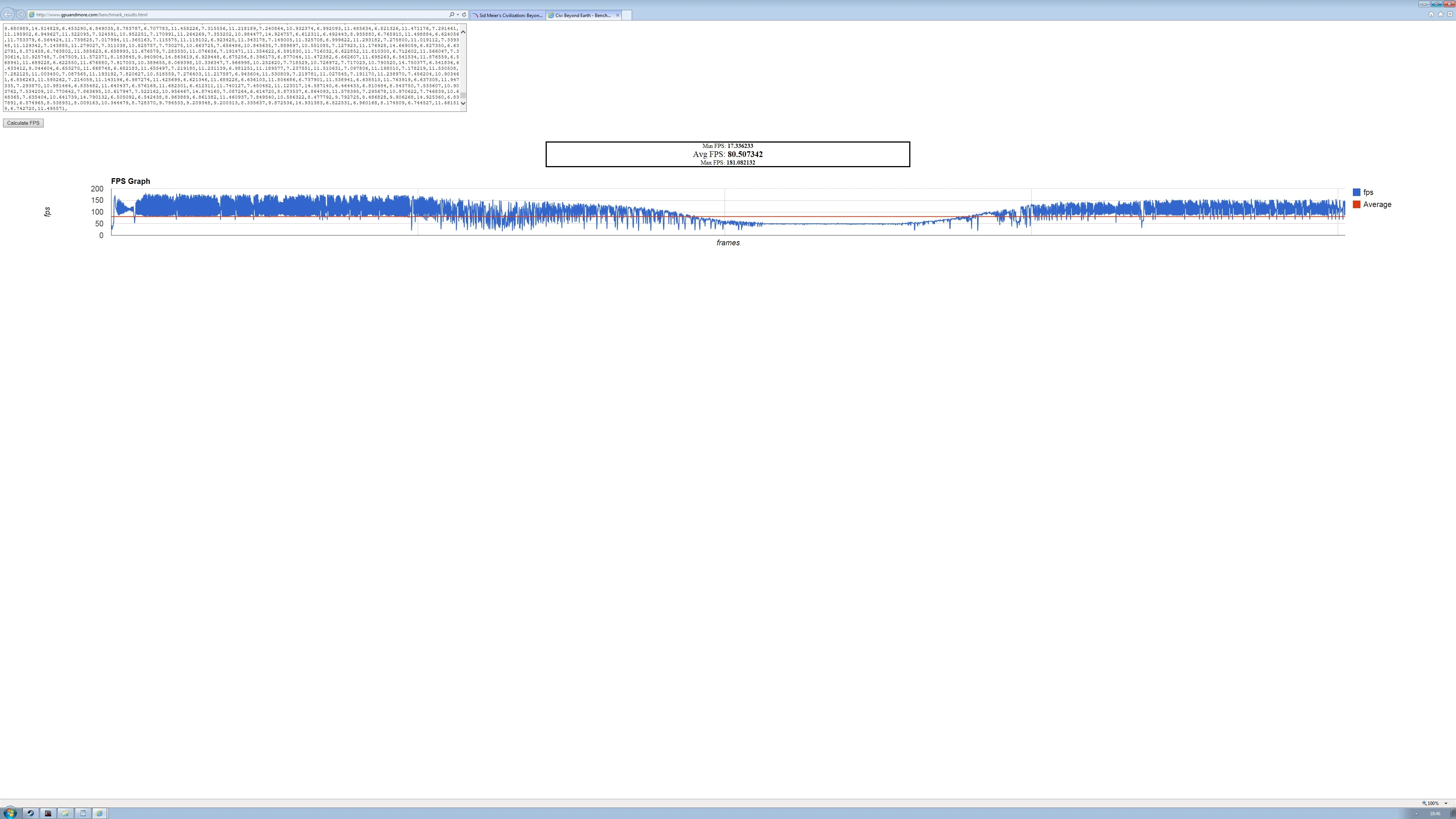Screen dimensions: 1456x819
Task: Close the Civ: Beyond Earth tab
Action: 617,15
